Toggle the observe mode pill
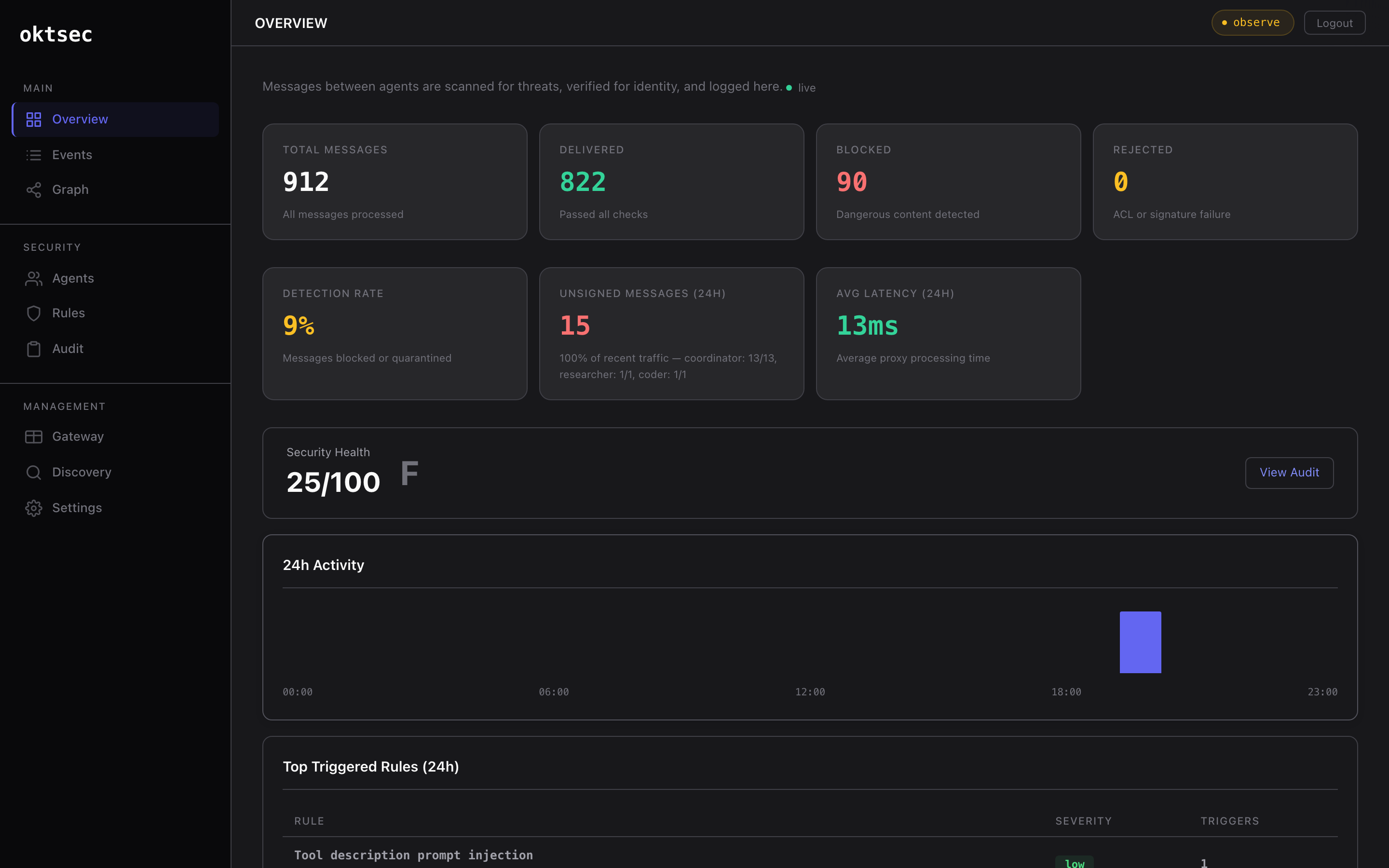This screenshot has width=1389, height=868. pyautogui.click(x=1252, y=22)
